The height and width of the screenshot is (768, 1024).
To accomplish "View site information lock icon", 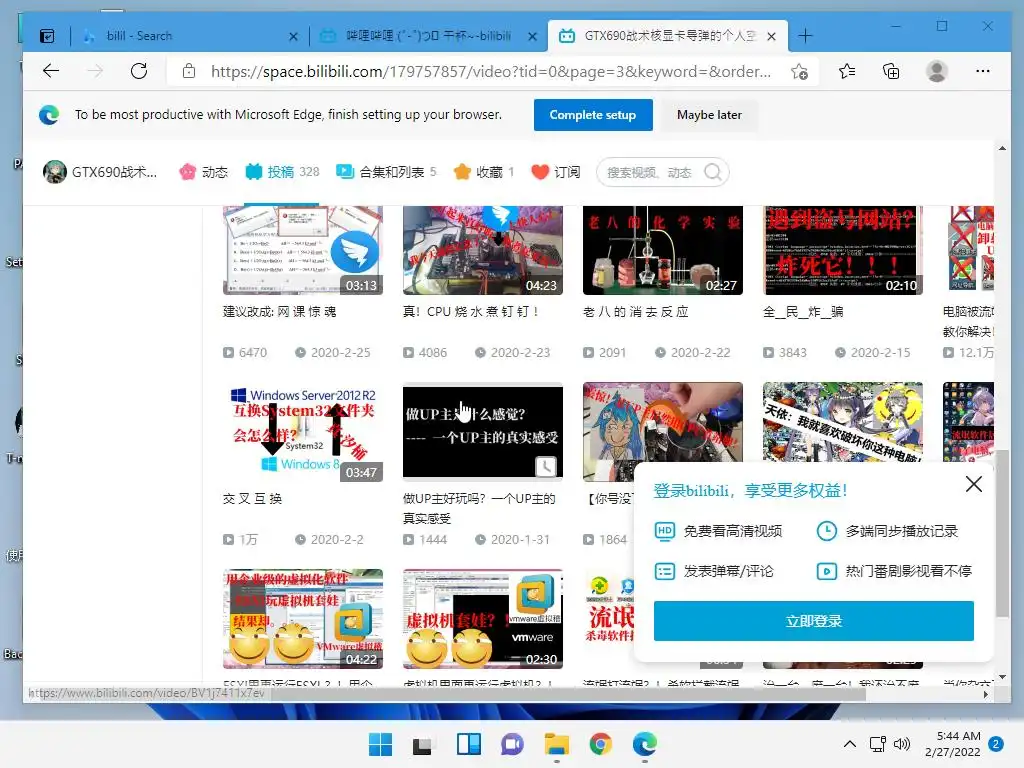I will click(189, 71).
